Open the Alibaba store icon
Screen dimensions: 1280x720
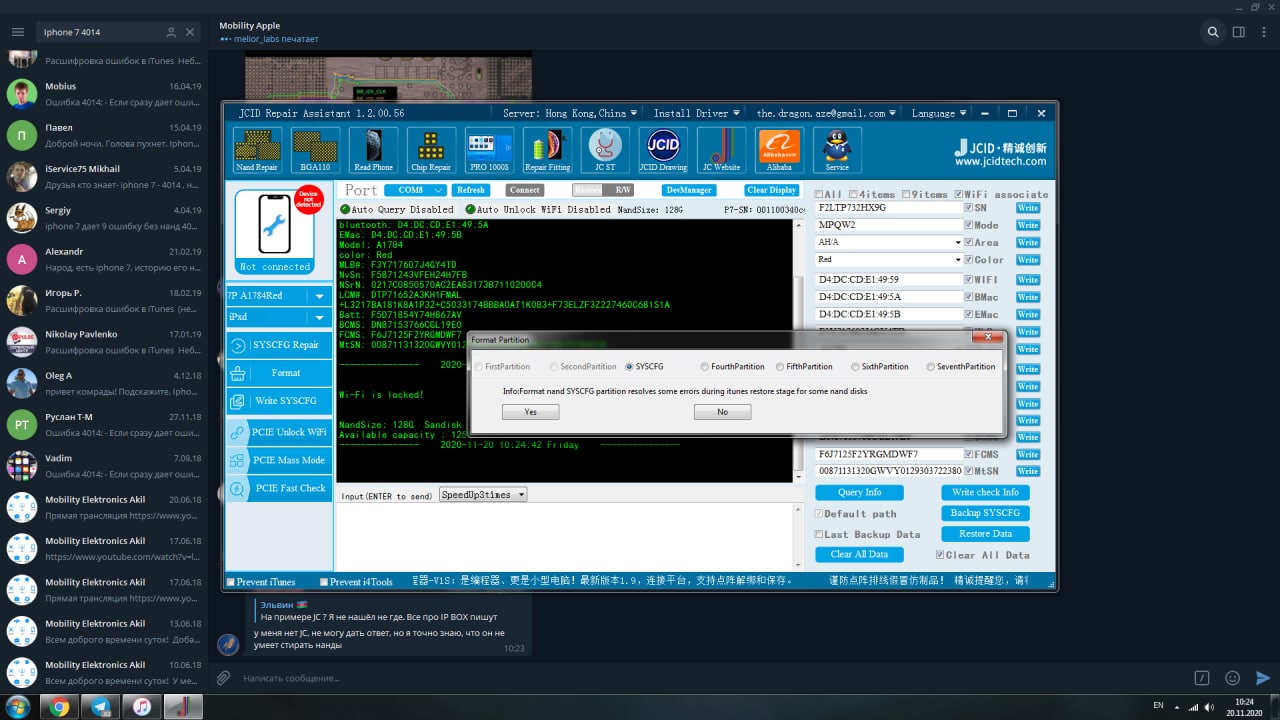pos(779,150)
